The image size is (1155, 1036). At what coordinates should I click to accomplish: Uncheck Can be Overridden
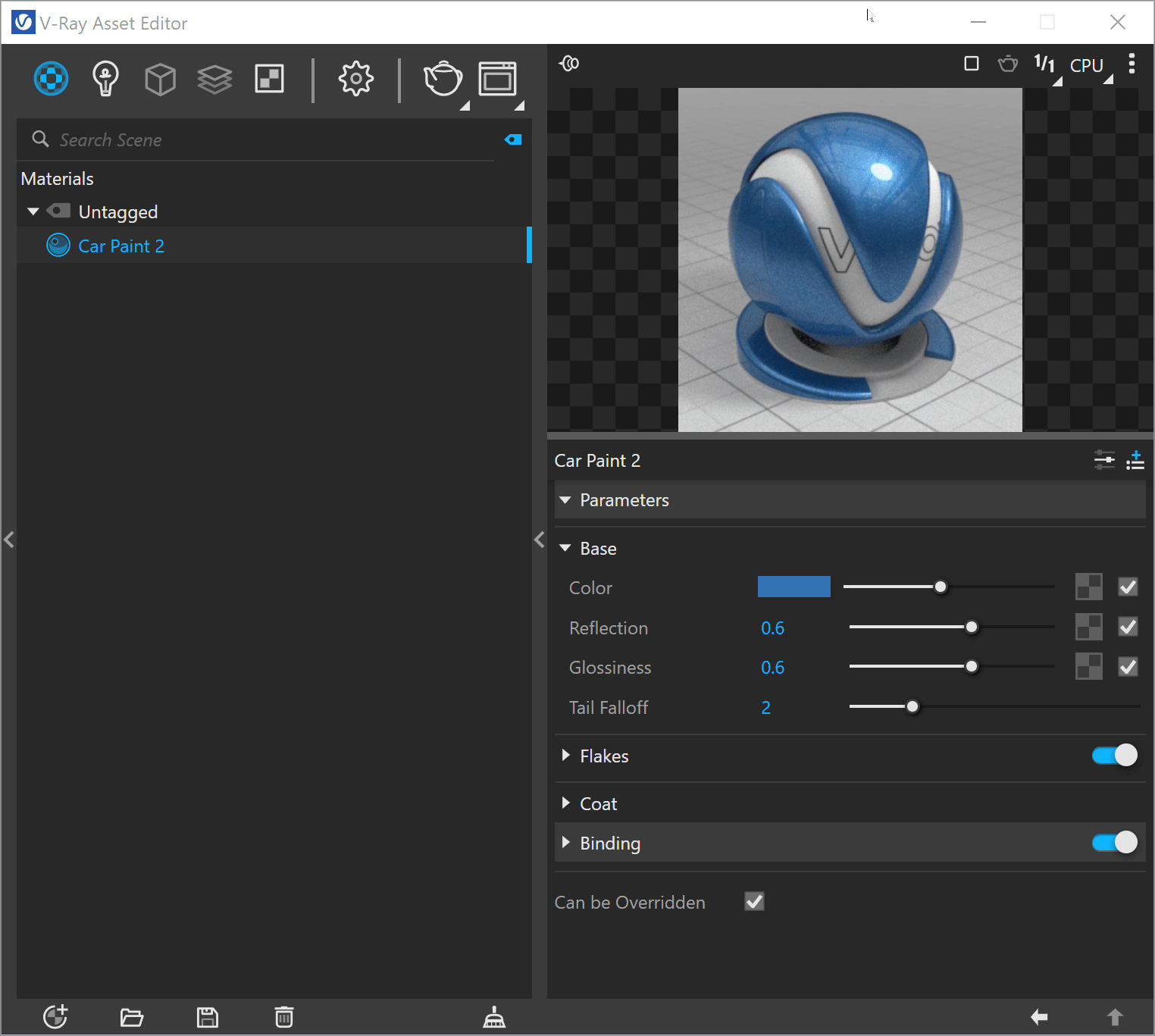pos(754,901)
